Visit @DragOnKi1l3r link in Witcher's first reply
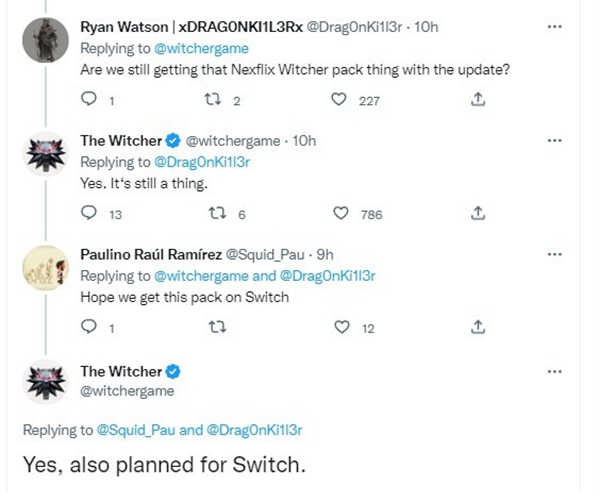Screen dimensions: 600x502 [x=202, y=162]
